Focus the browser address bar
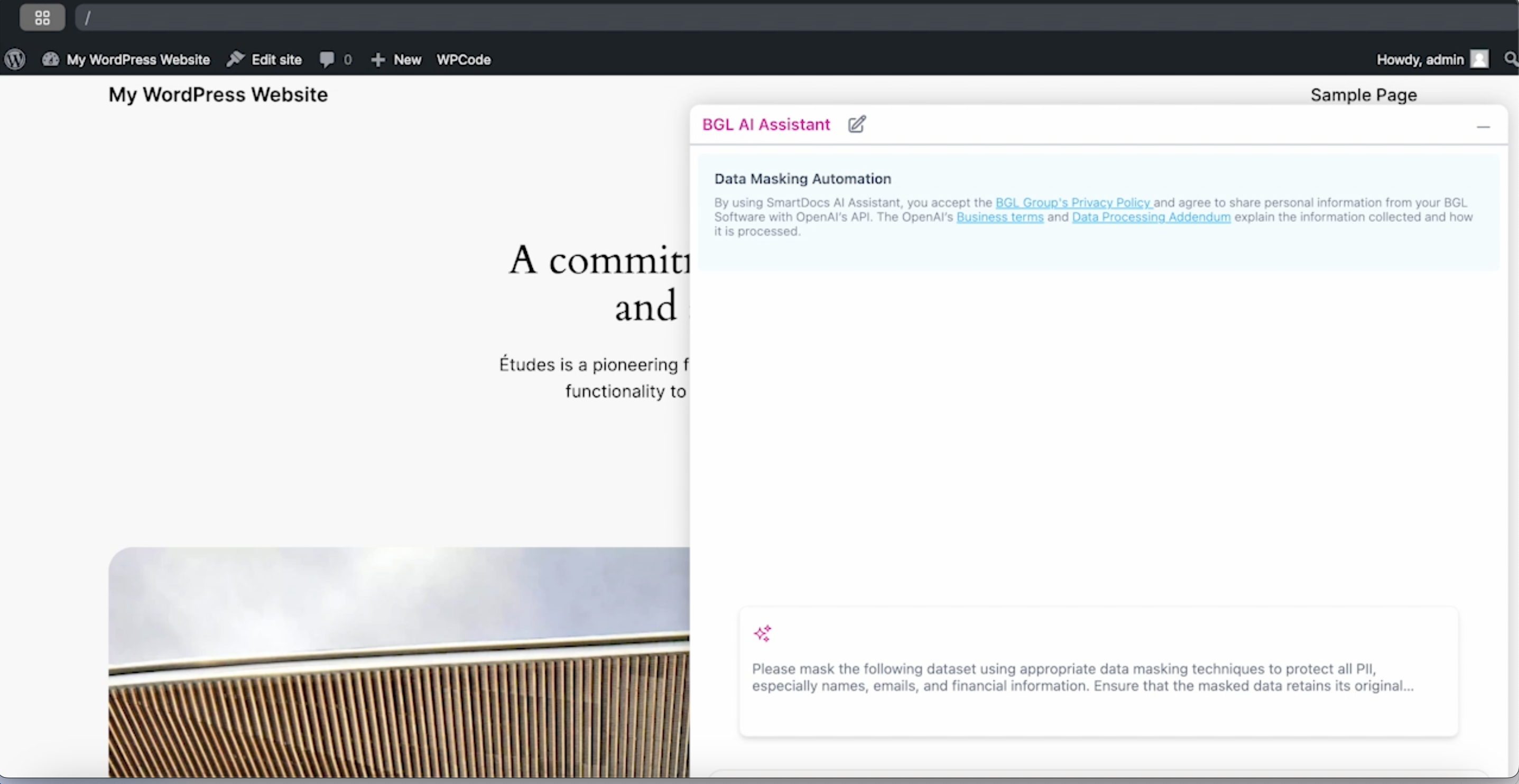 click(796, 17)
